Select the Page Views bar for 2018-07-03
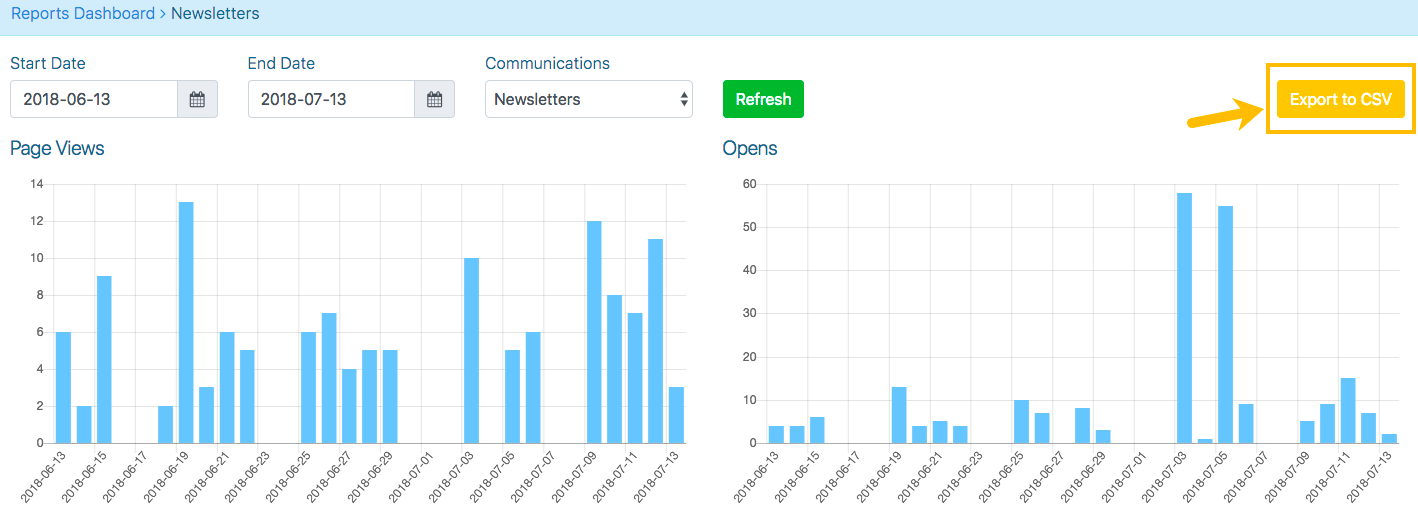The image size is (1418, 520). coord(471,350)
